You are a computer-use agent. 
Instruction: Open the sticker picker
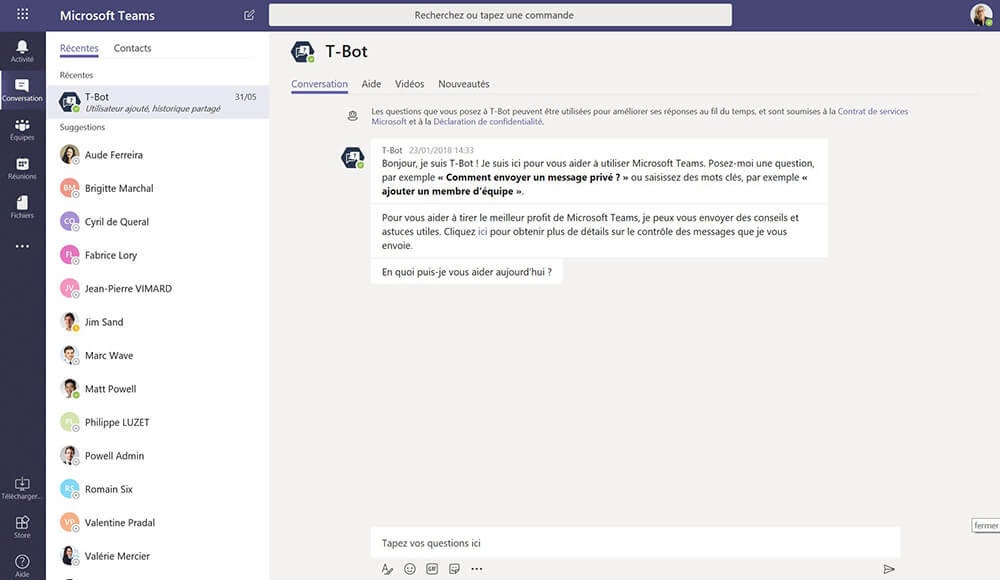(455, 568)
